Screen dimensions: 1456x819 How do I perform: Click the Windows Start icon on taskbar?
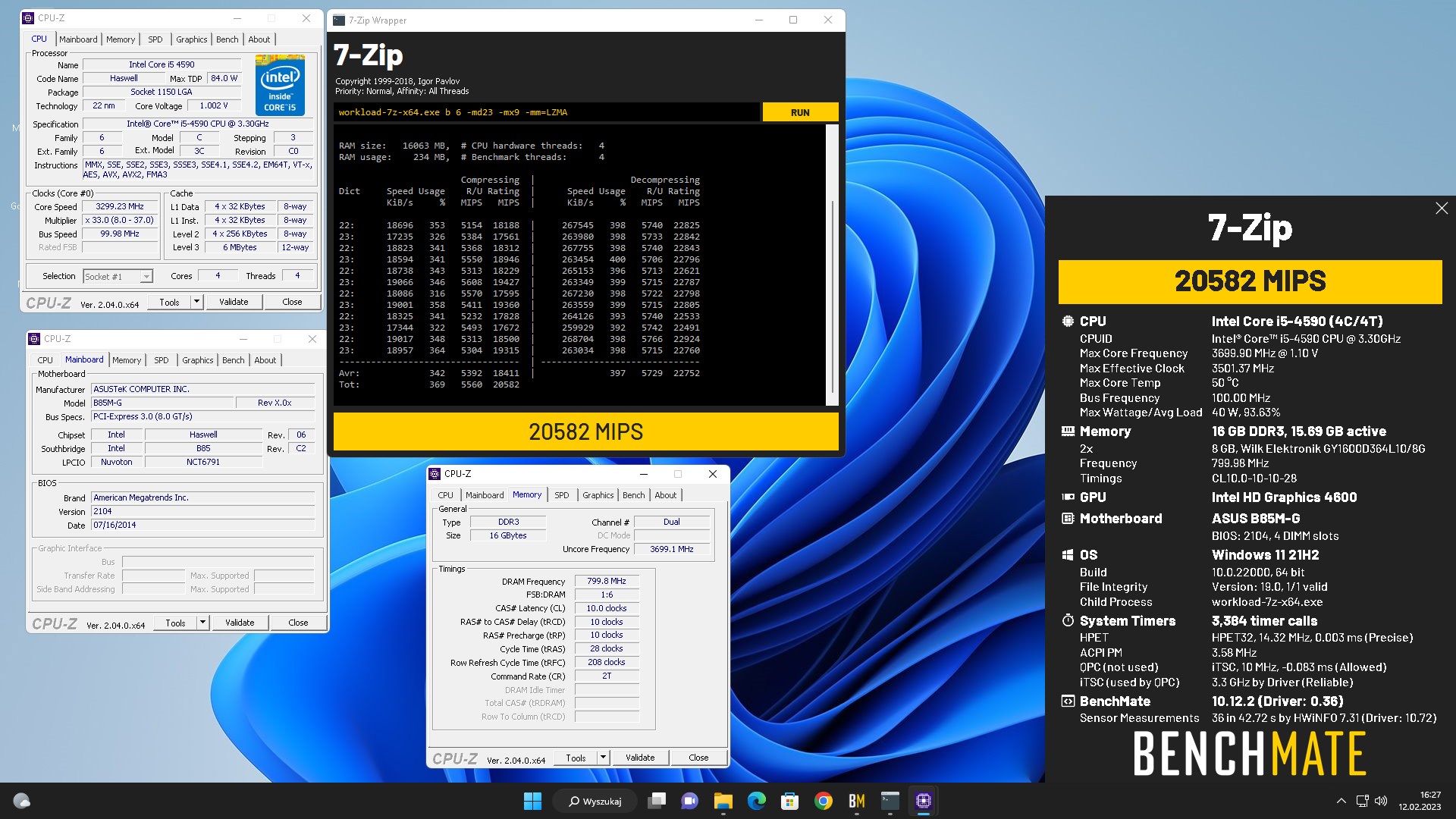coord(532,801)
